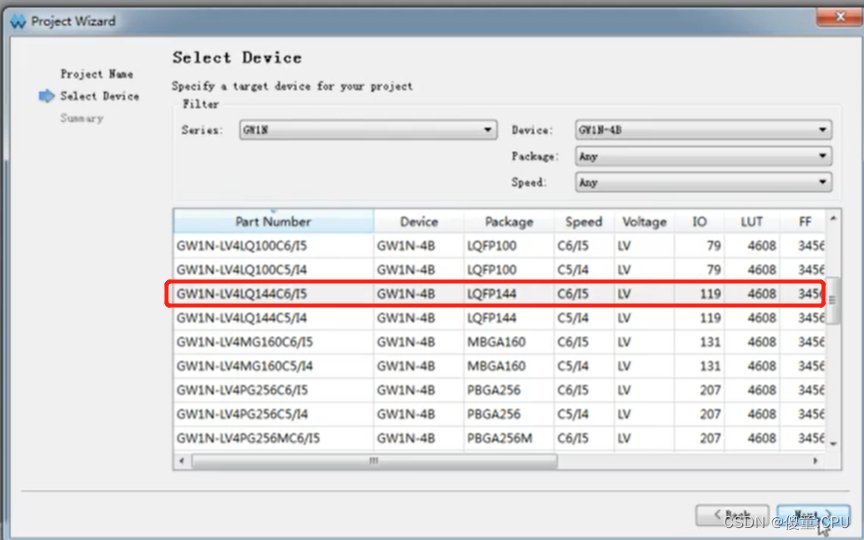Viewport: 864px width, 540px height.
Task: Open the Device GW1N-4B dropdown
Action: click(703, 130)
